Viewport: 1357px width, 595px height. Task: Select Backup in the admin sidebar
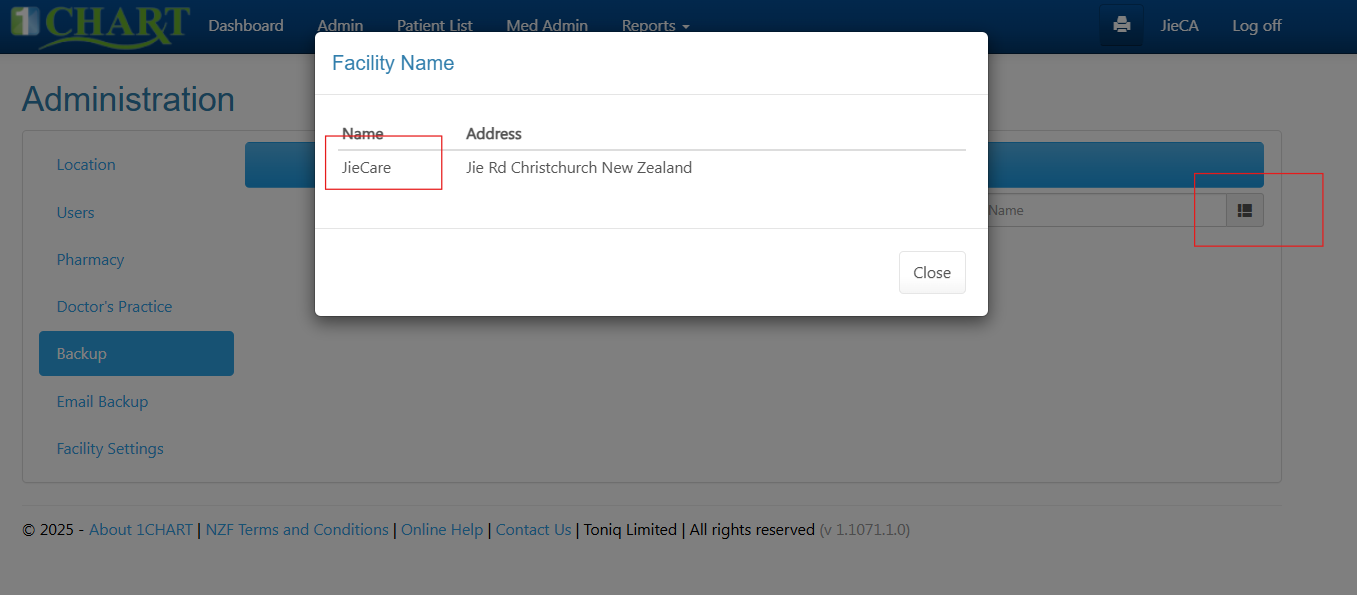point(136,353)
